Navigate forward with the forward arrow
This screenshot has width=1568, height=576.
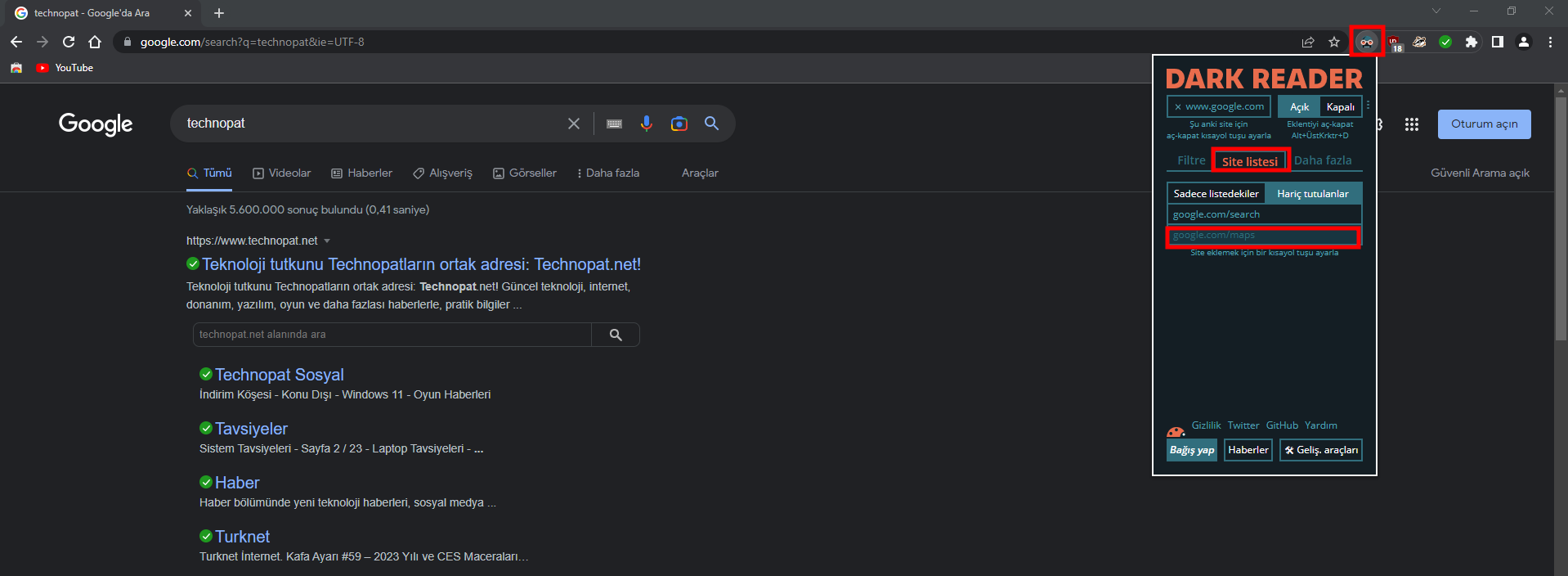tap(43, 42)
